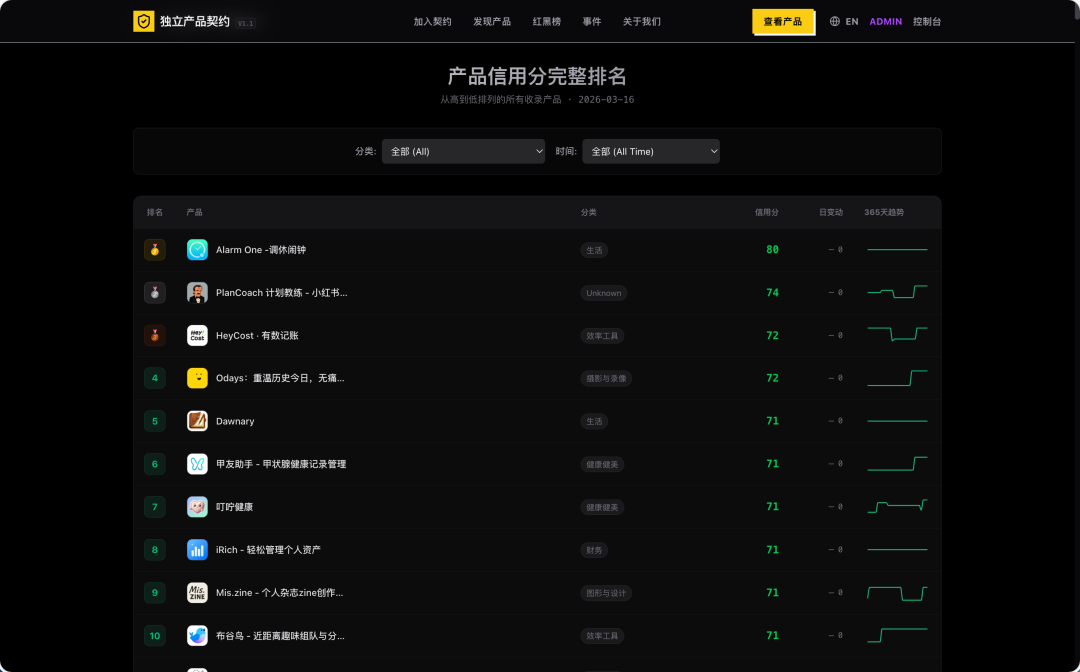Click the bronze medal rank badge
This screenshot has width=1080, height=672.
point(154,335)
